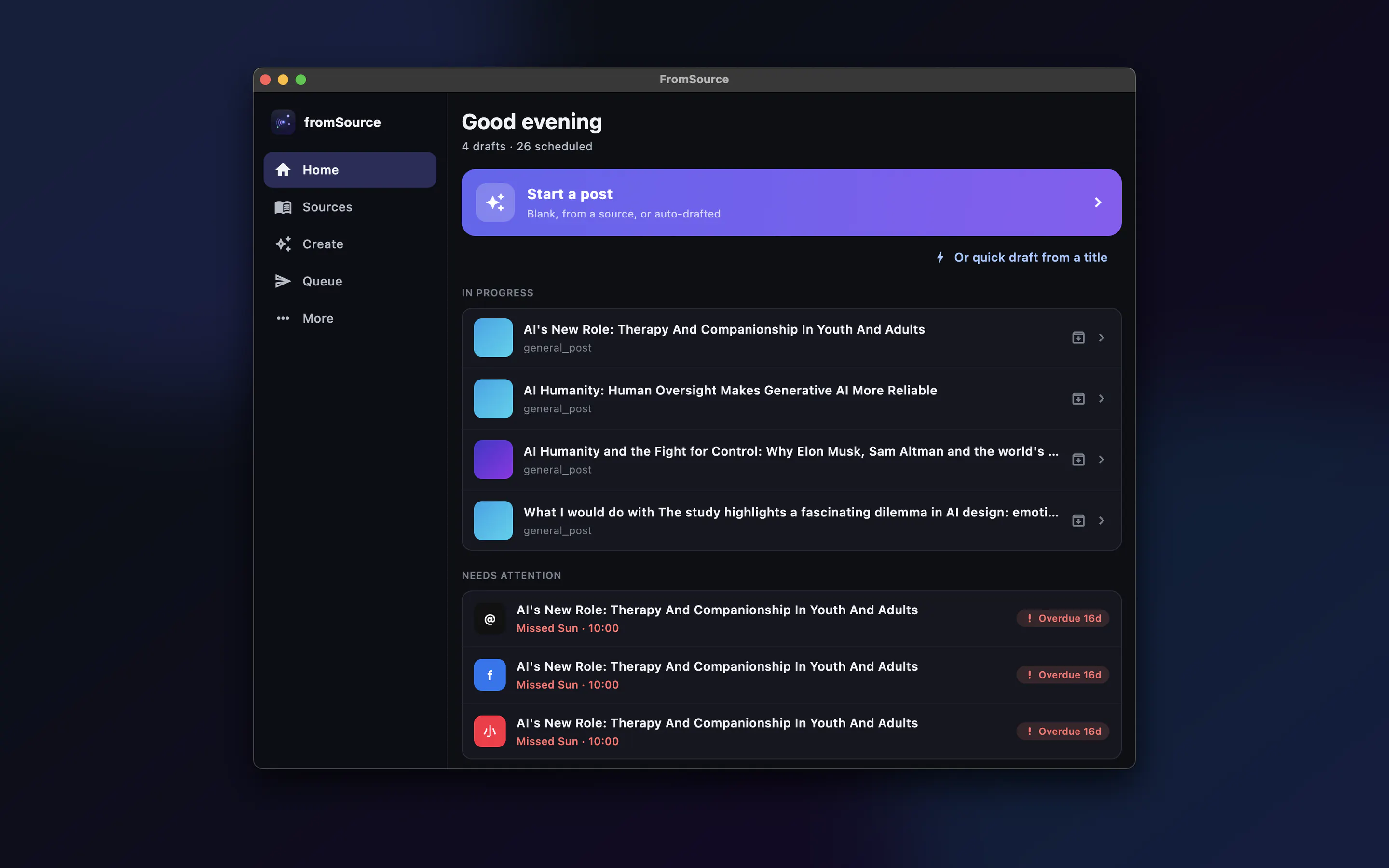
Task: Click Missed Sun 10:00 under the Threads post
Action: coord(568,628)
